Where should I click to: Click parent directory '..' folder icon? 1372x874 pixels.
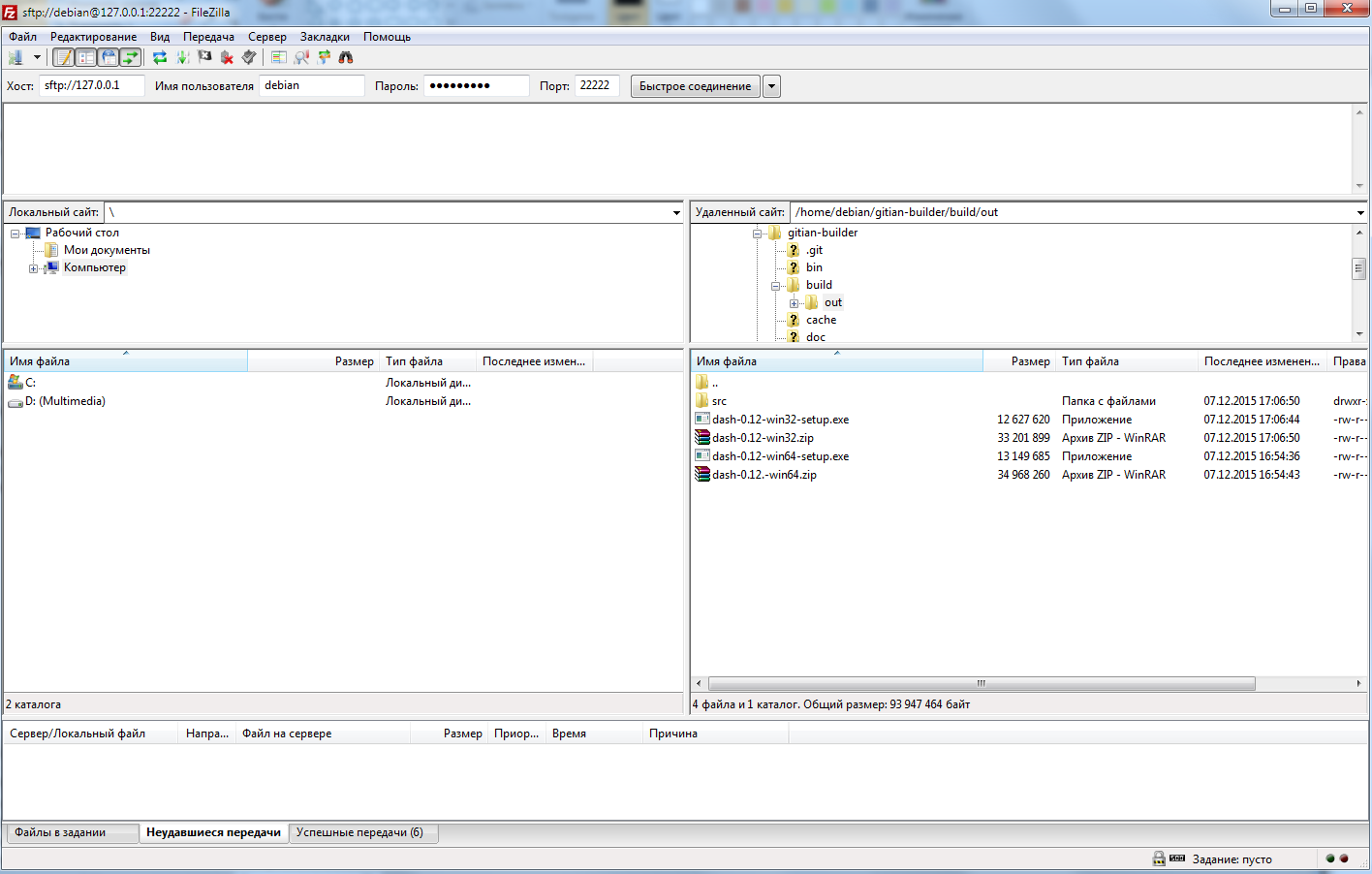702,382
